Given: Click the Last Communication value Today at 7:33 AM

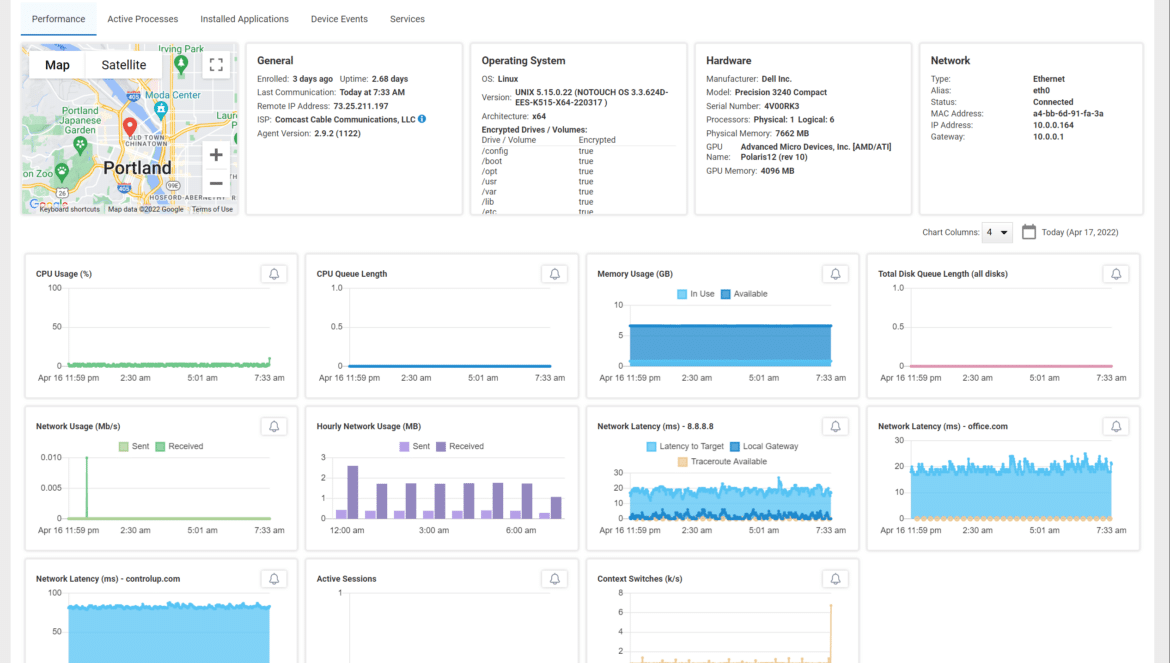Looking at the screenshot, I should pos(372,92).
